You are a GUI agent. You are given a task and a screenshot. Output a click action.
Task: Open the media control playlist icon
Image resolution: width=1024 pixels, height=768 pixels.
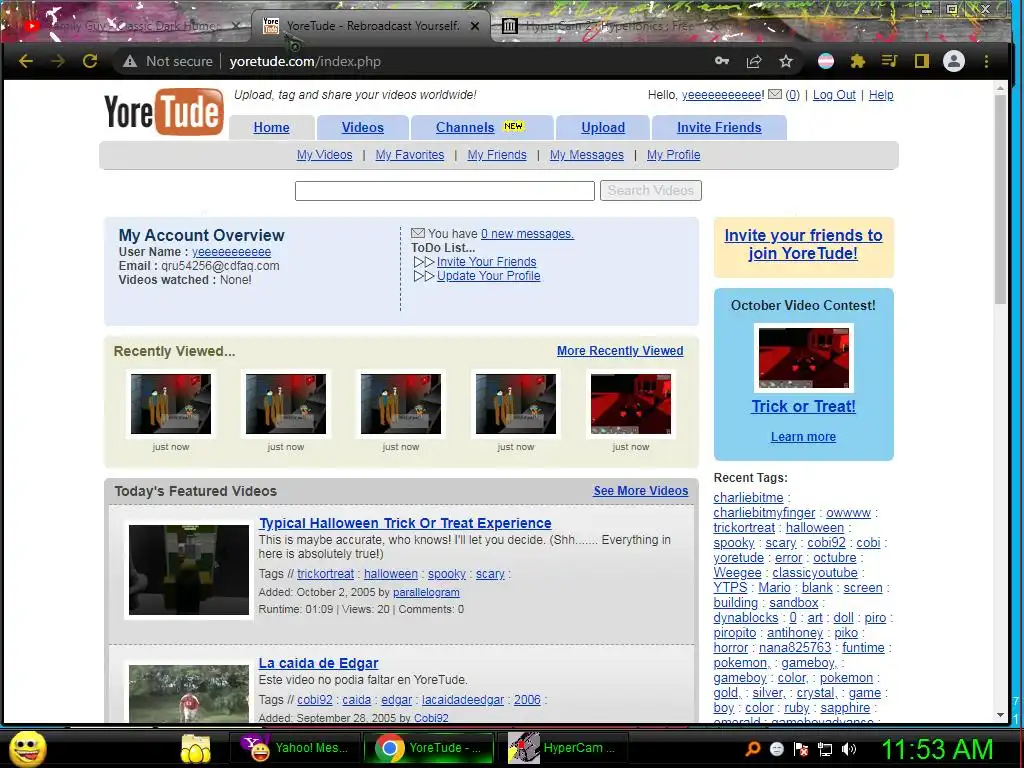tap(889, 61)
